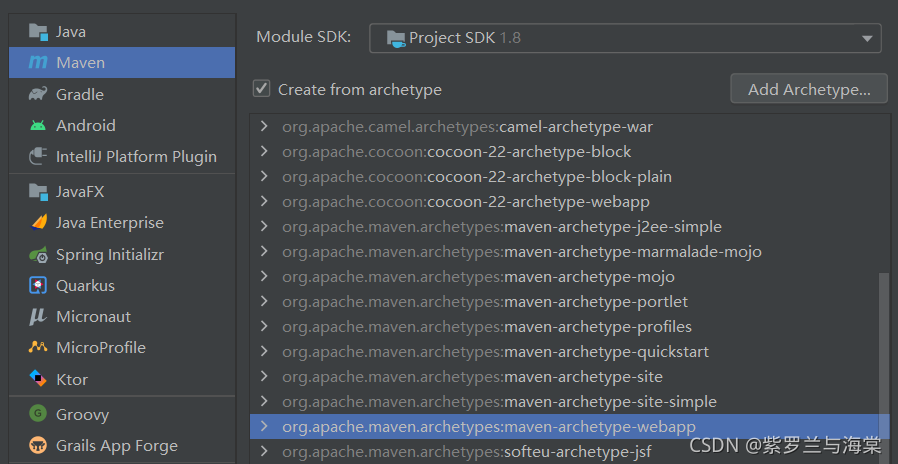
Task: Select maven-archetype-profiles archetype text
Action: 487,327
